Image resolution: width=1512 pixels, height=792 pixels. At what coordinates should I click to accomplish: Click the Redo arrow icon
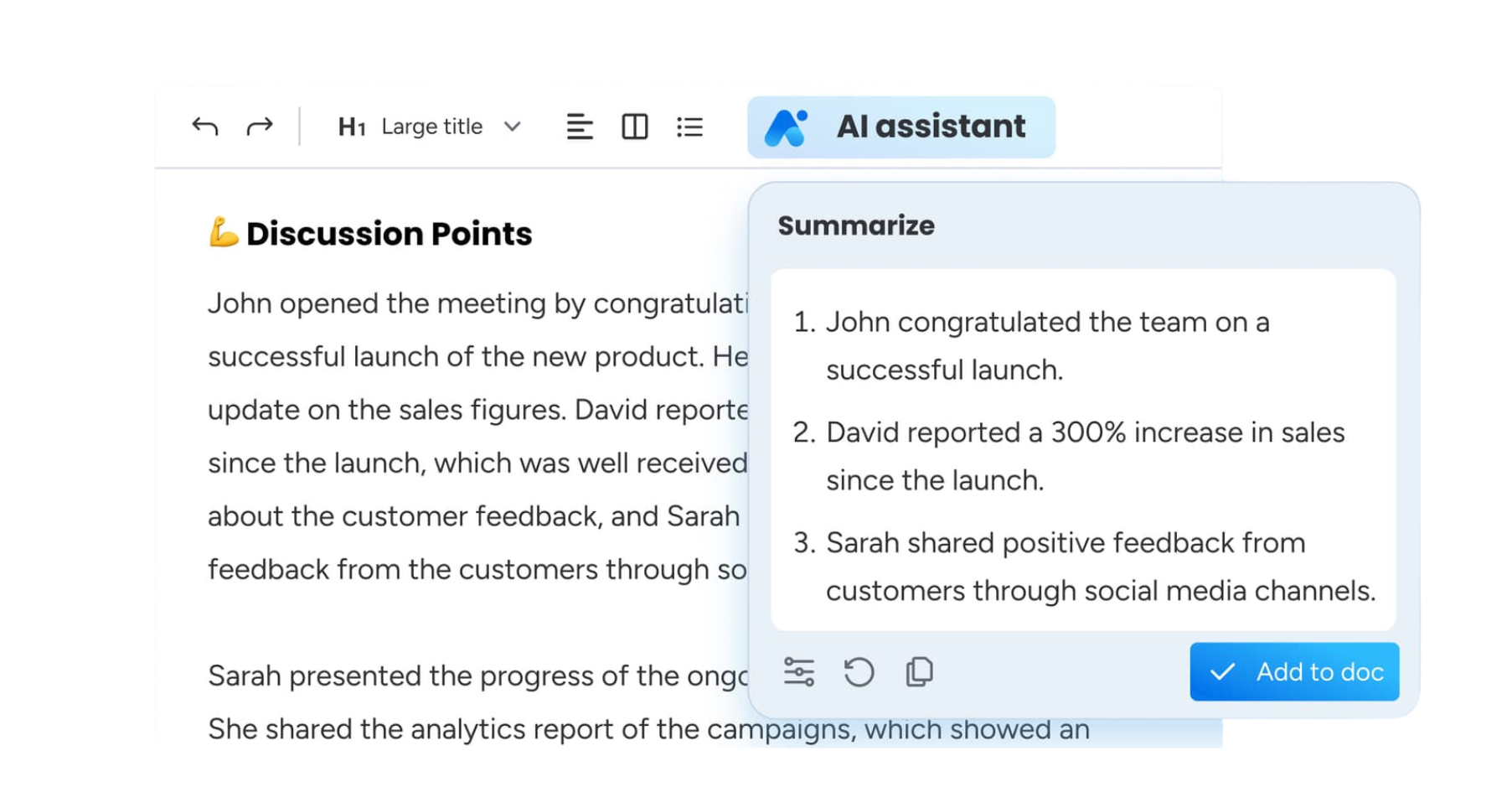260,127
